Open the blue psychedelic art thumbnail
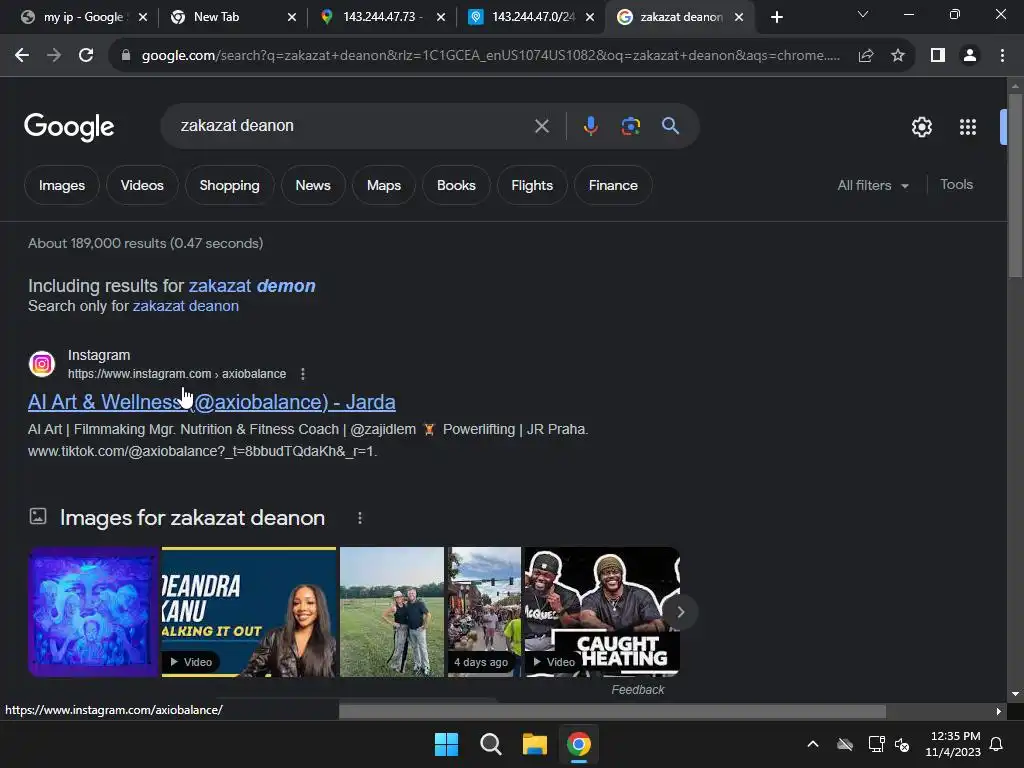The width and height of the screenshot is (1024, 768). pos(93,612)
